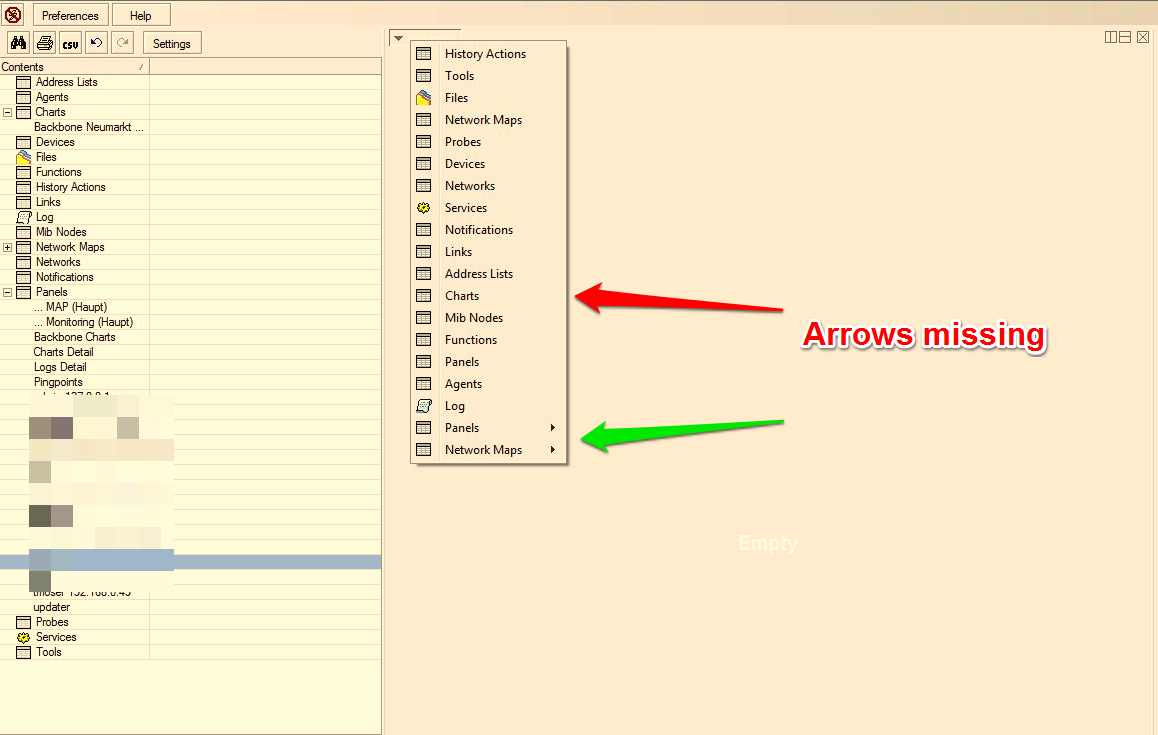1158x735 pixels.
Task: Select Backbone Neumarkt chart in the tree
Action: click(x=89, y=127)
